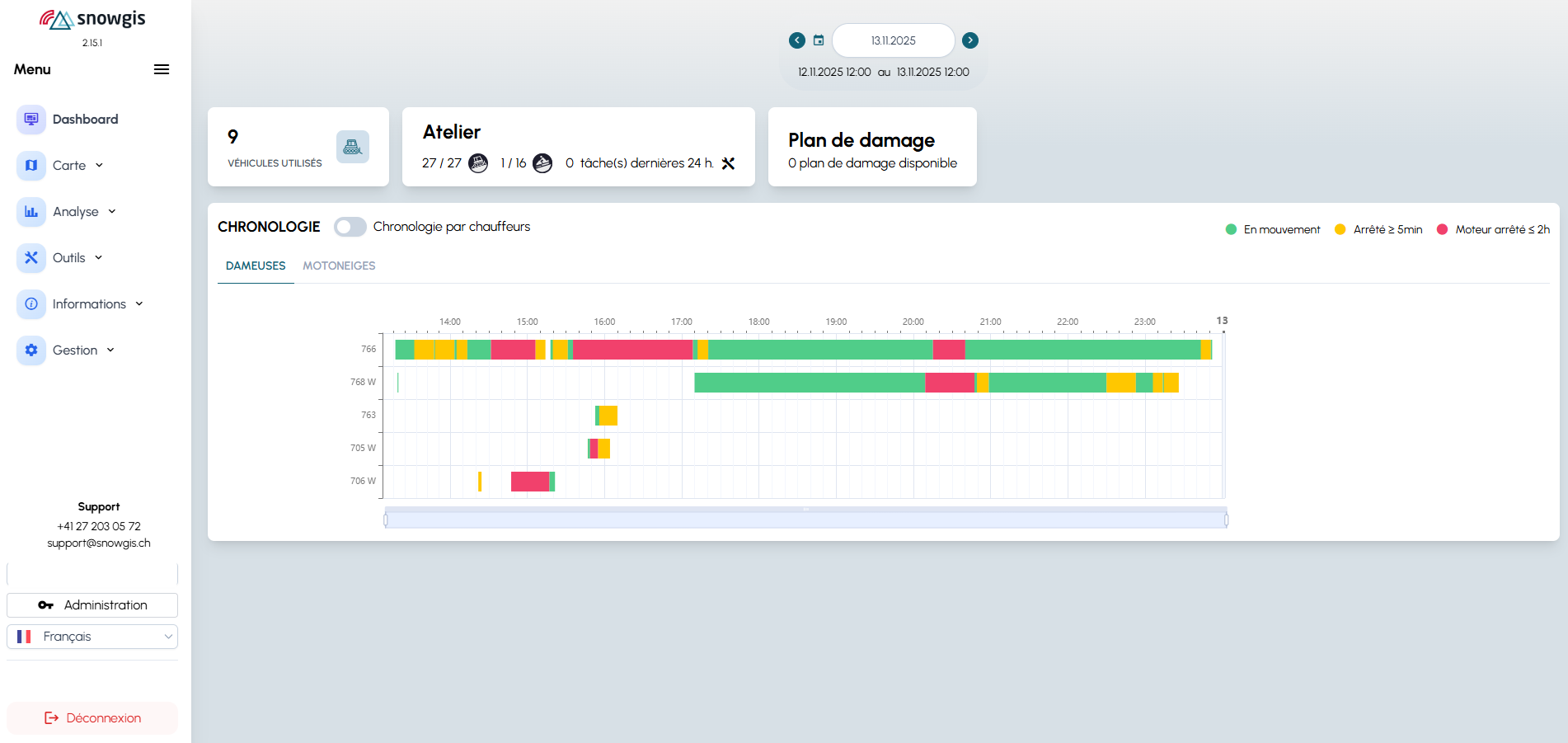Open the Français language dropdown

92,637
